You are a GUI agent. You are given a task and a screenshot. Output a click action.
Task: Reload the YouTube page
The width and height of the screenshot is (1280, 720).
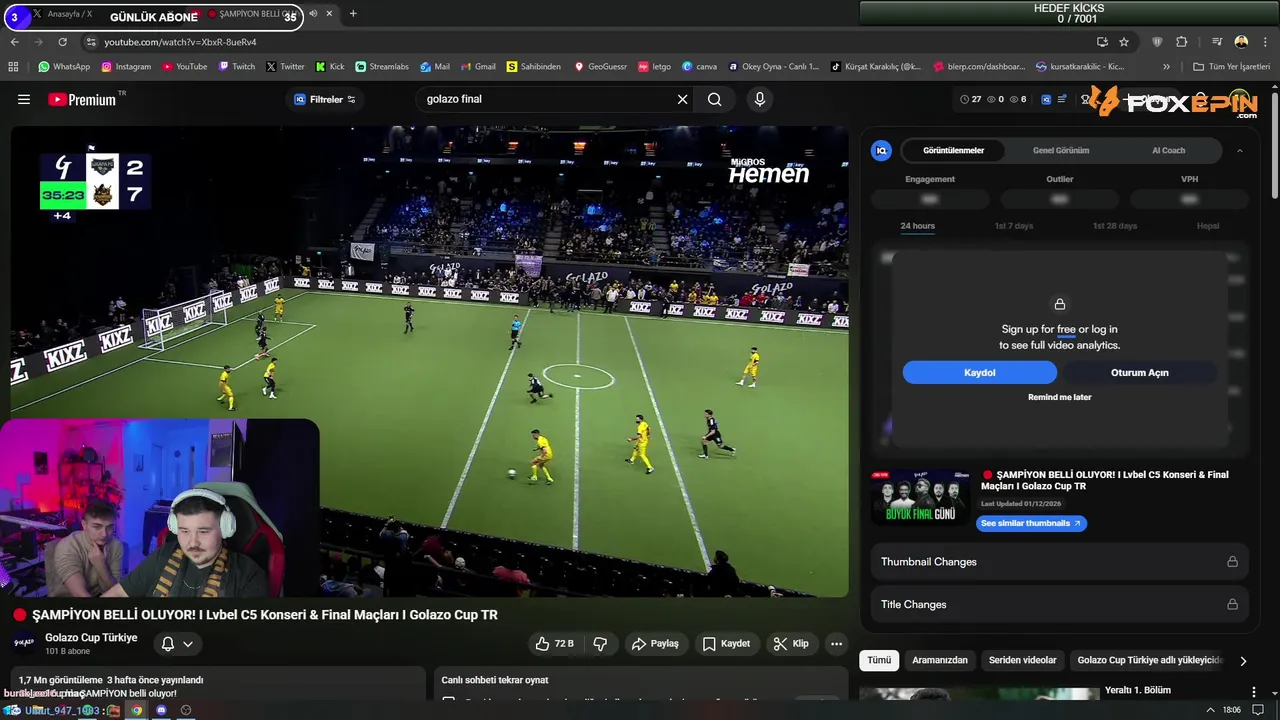click(x=62, y=42)
